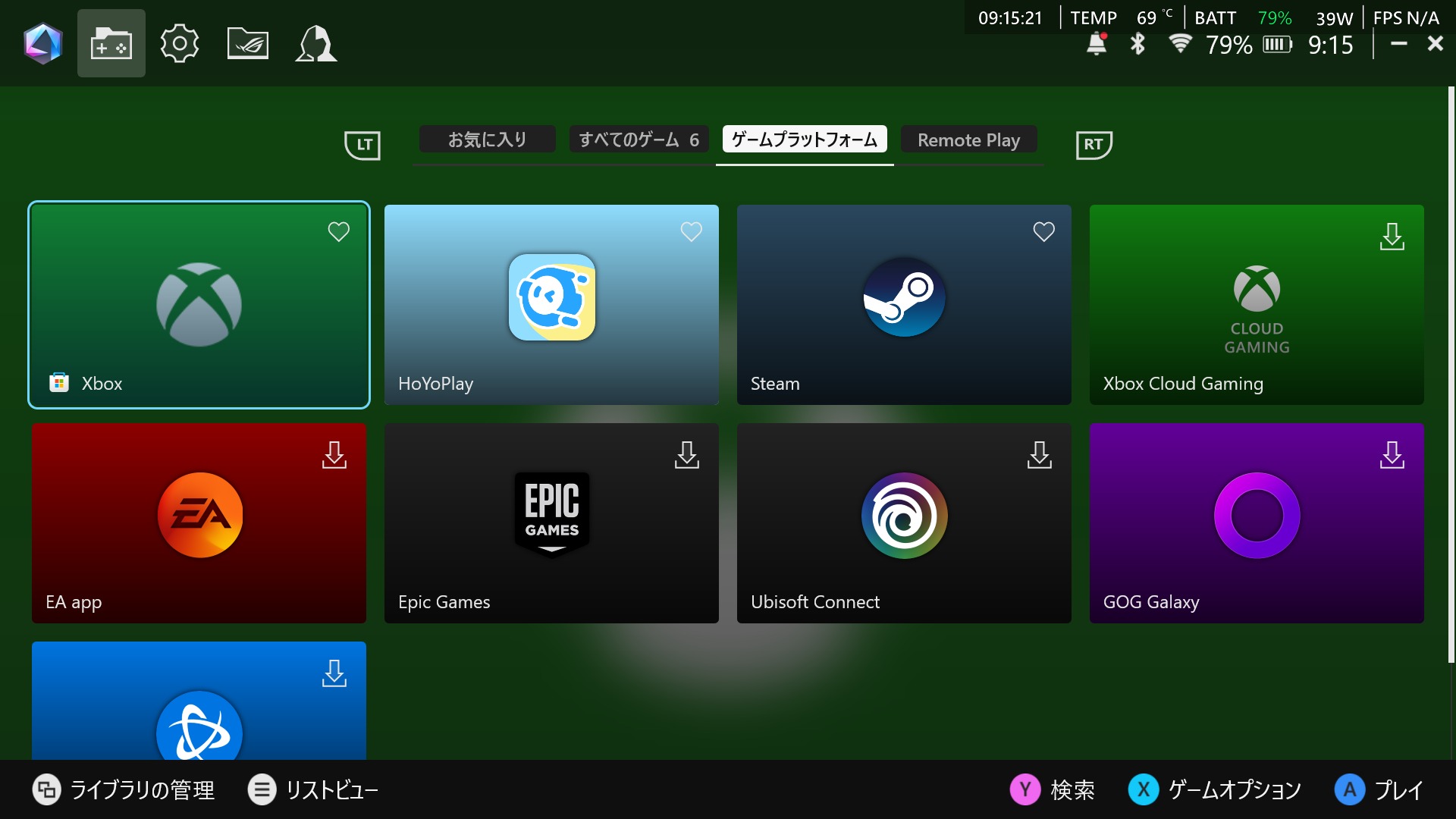Open Armoury Crate logo icon
1456x819 pixels.
click(43, 43)
